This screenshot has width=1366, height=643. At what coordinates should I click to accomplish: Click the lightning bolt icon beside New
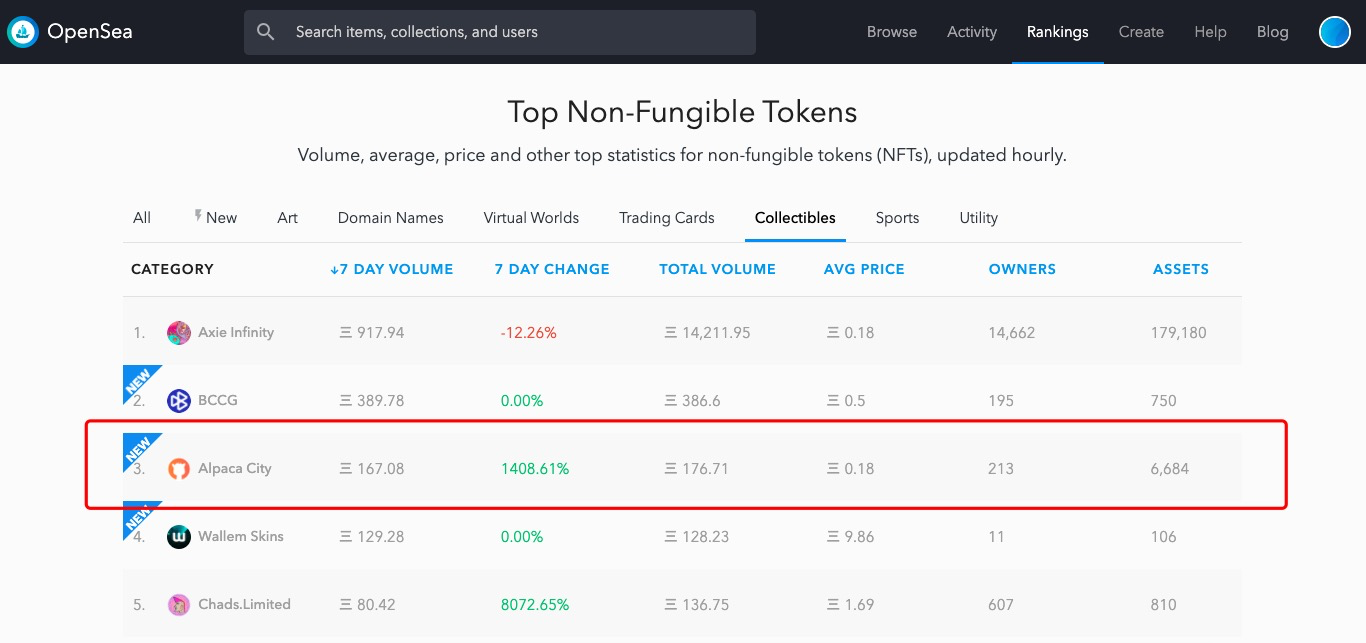[198, 216]
